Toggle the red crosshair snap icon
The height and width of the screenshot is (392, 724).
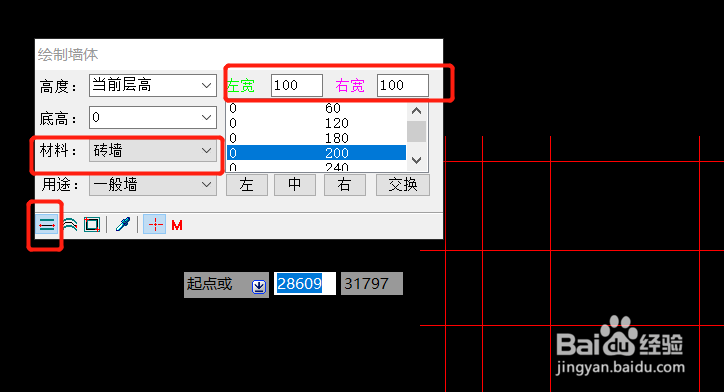pyautogui.click(x=155, y=225)
